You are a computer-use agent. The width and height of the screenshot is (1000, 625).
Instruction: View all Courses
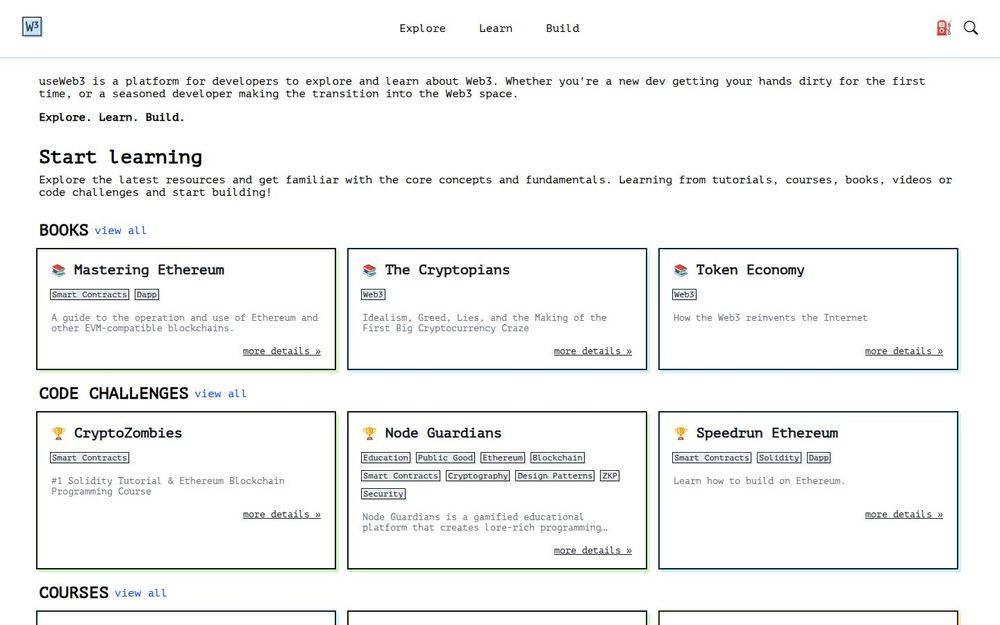tap(141, 592)
